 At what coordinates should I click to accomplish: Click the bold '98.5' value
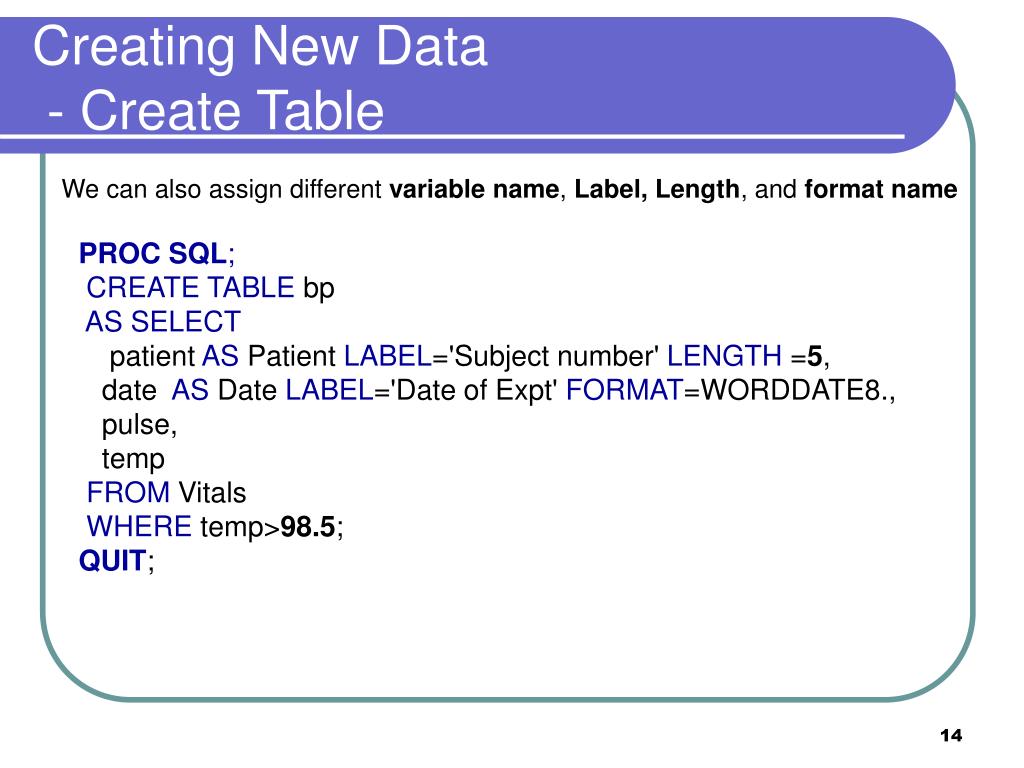308,527
